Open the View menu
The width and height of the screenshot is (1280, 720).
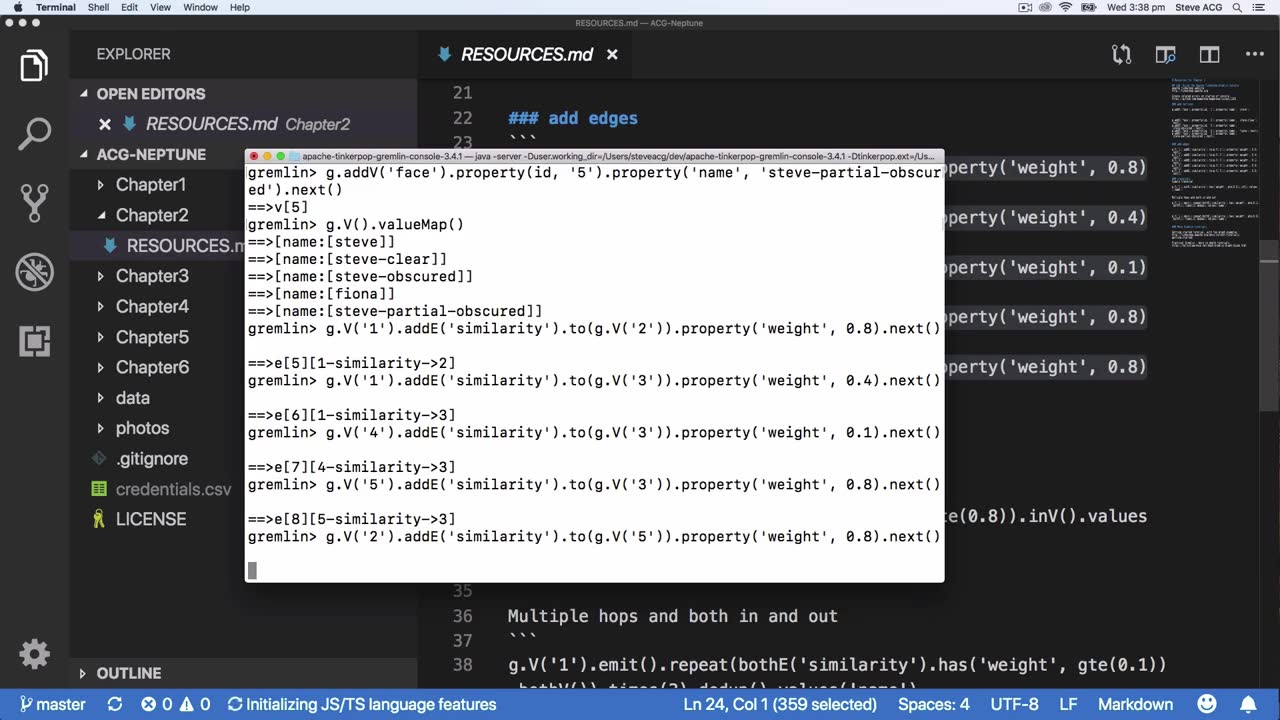(x=160, y=7)
